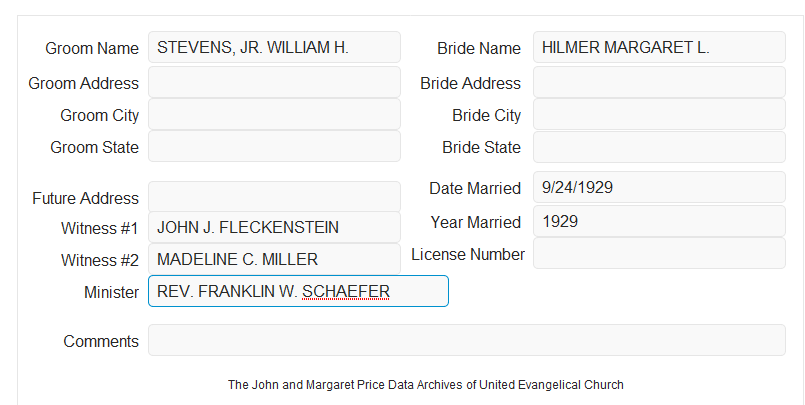Viewport: 805px width, 405px height.
Task: Click the License Number input
Action: point(659,253)
